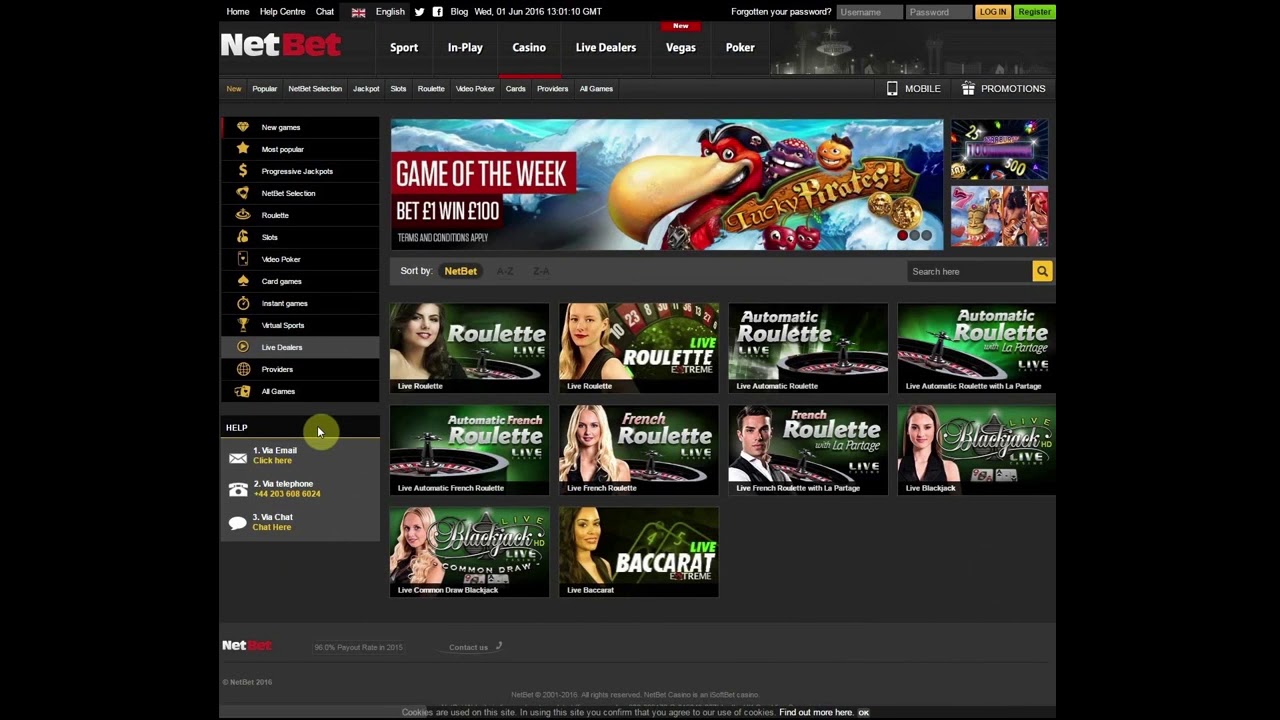Click the Slots sidebar icon

[x=242, y=237]
